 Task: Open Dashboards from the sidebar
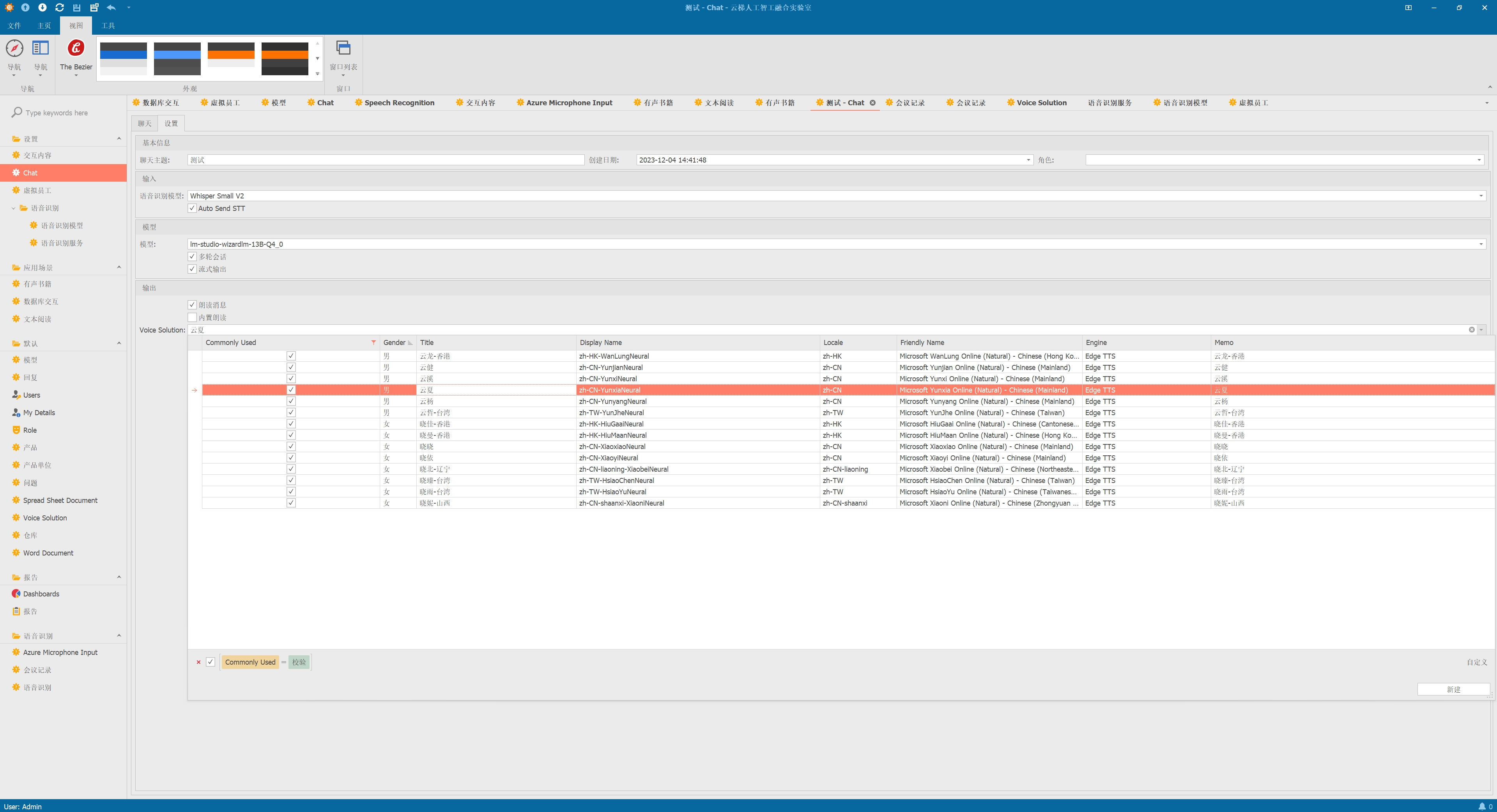tap(41, 593)
